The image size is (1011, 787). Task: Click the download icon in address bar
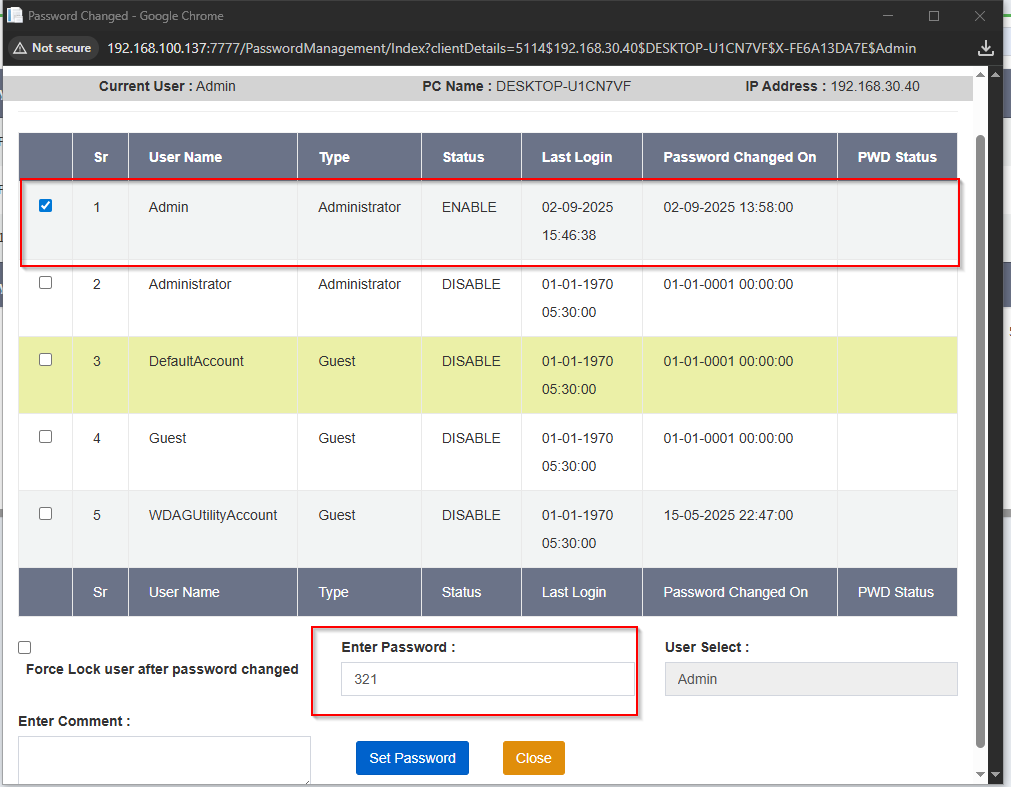[985, 48]
